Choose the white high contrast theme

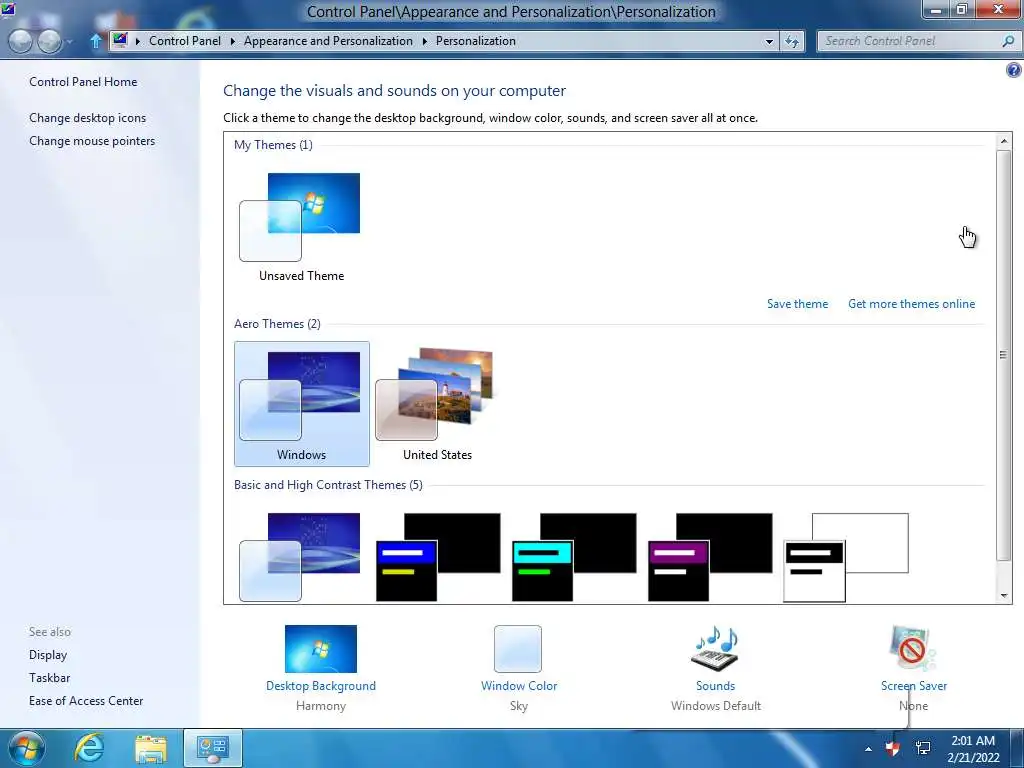tap(846, 557)
